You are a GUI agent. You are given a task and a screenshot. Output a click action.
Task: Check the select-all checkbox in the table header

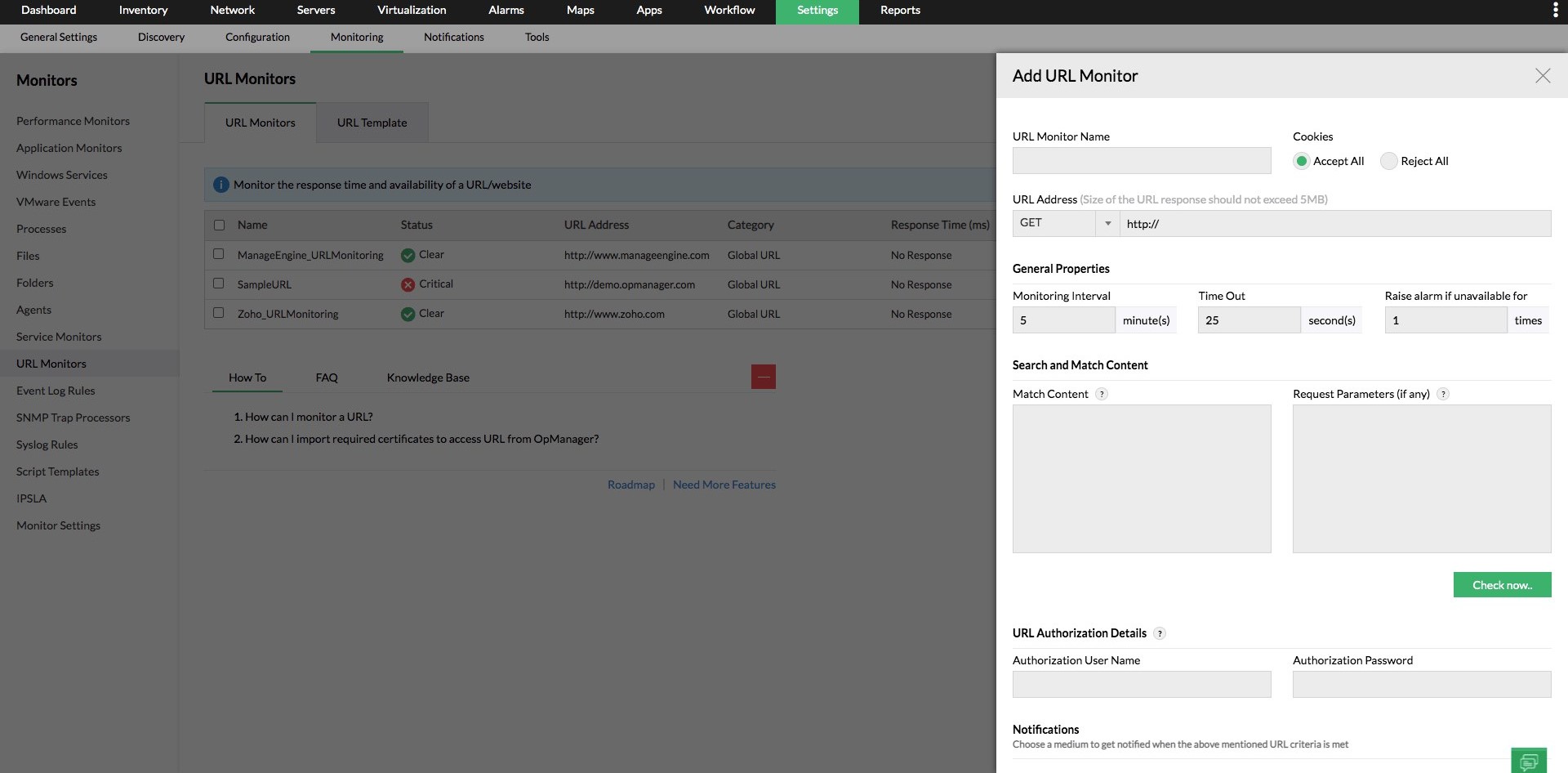point(218,224)
